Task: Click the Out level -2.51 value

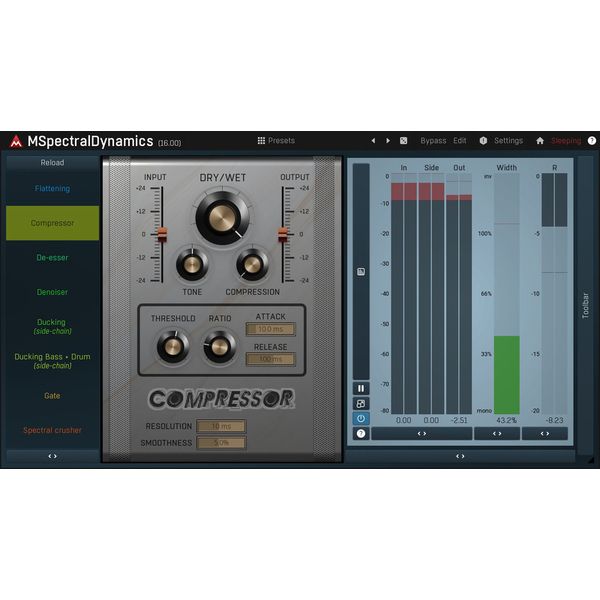Action: point(459,420)
